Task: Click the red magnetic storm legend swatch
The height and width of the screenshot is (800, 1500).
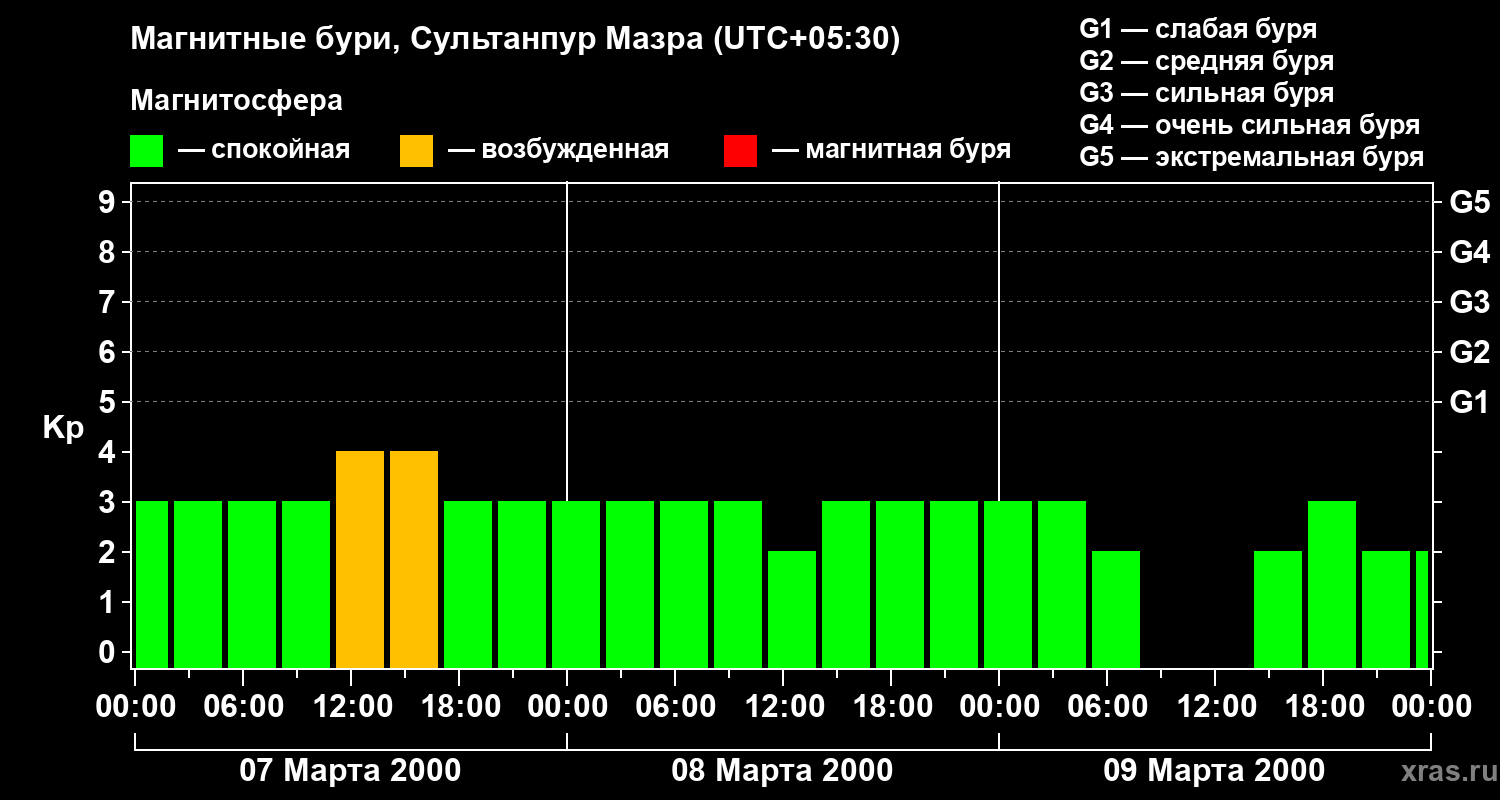Action: point(740,151)
